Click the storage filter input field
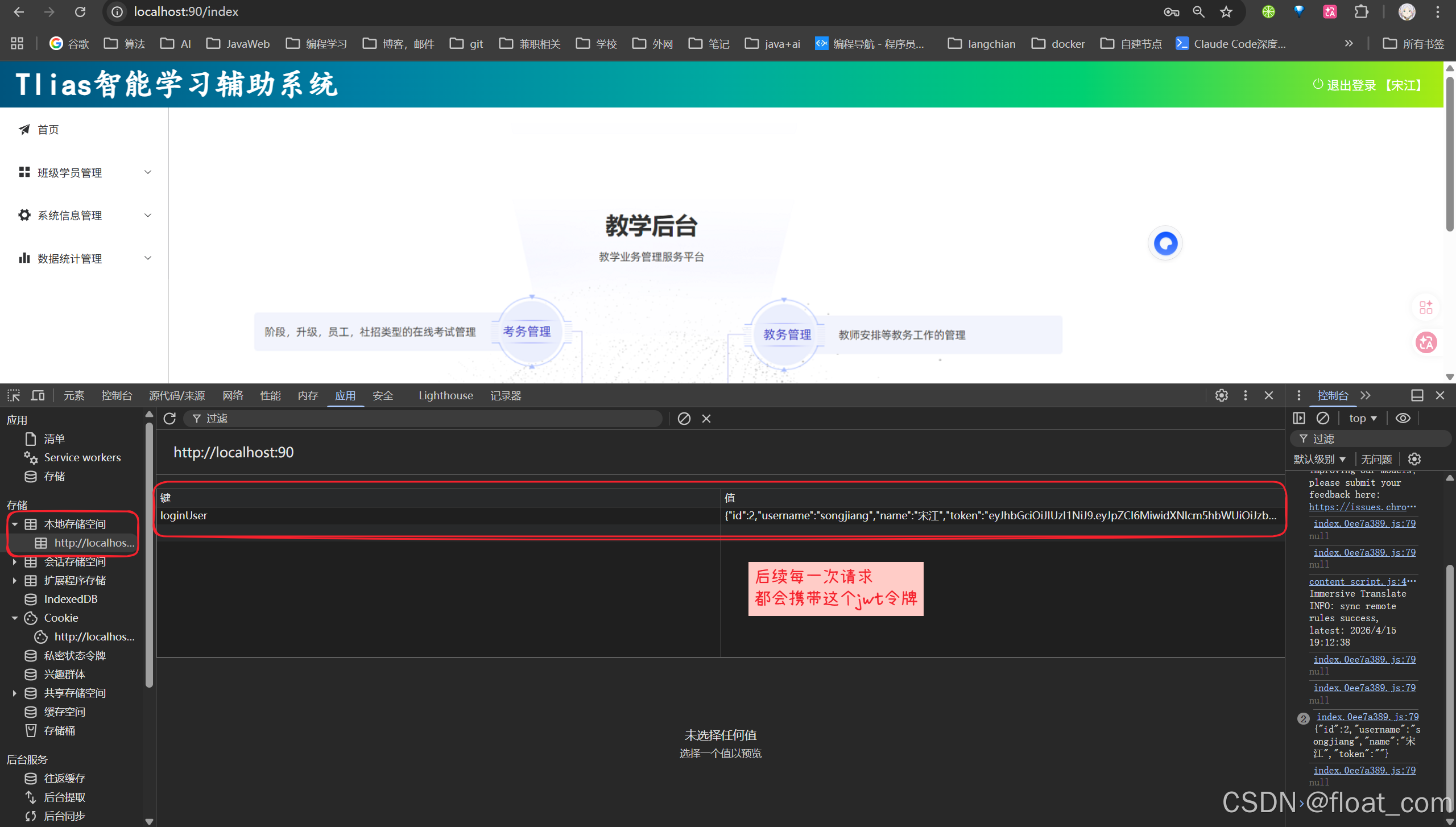 pyautogui.click(x=427, y=419)
